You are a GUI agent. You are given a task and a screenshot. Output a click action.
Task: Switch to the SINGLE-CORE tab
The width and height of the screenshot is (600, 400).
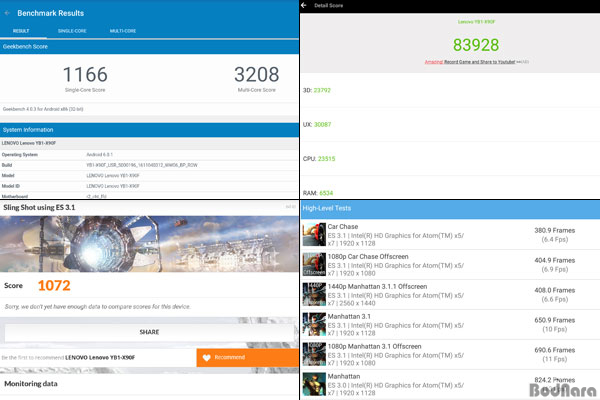(x=72, y=31)
